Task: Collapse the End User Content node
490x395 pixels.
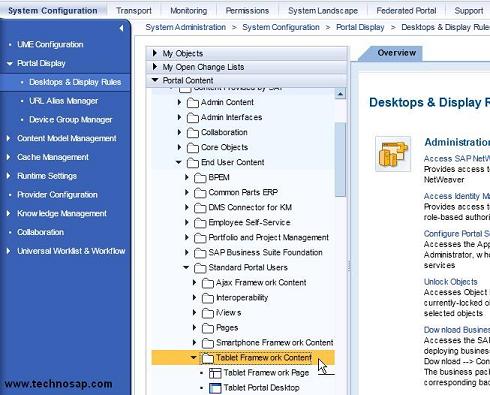Action: (179, 162)
